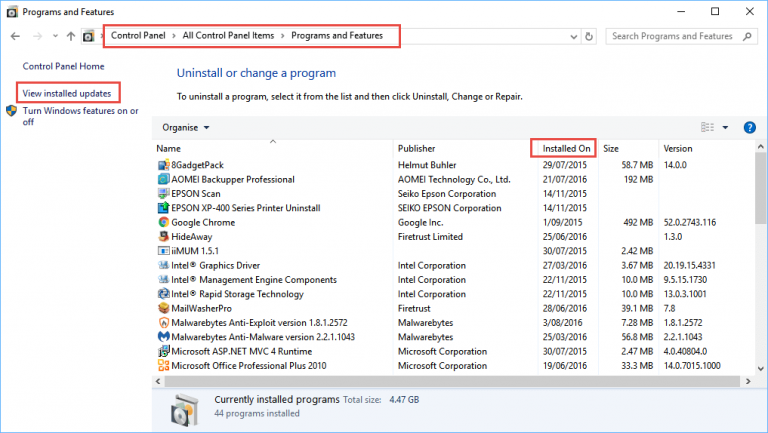Click the Intel Graphics Driver icon
The width and height of the screenshot is (768, 433).
[x=164, y=265]
